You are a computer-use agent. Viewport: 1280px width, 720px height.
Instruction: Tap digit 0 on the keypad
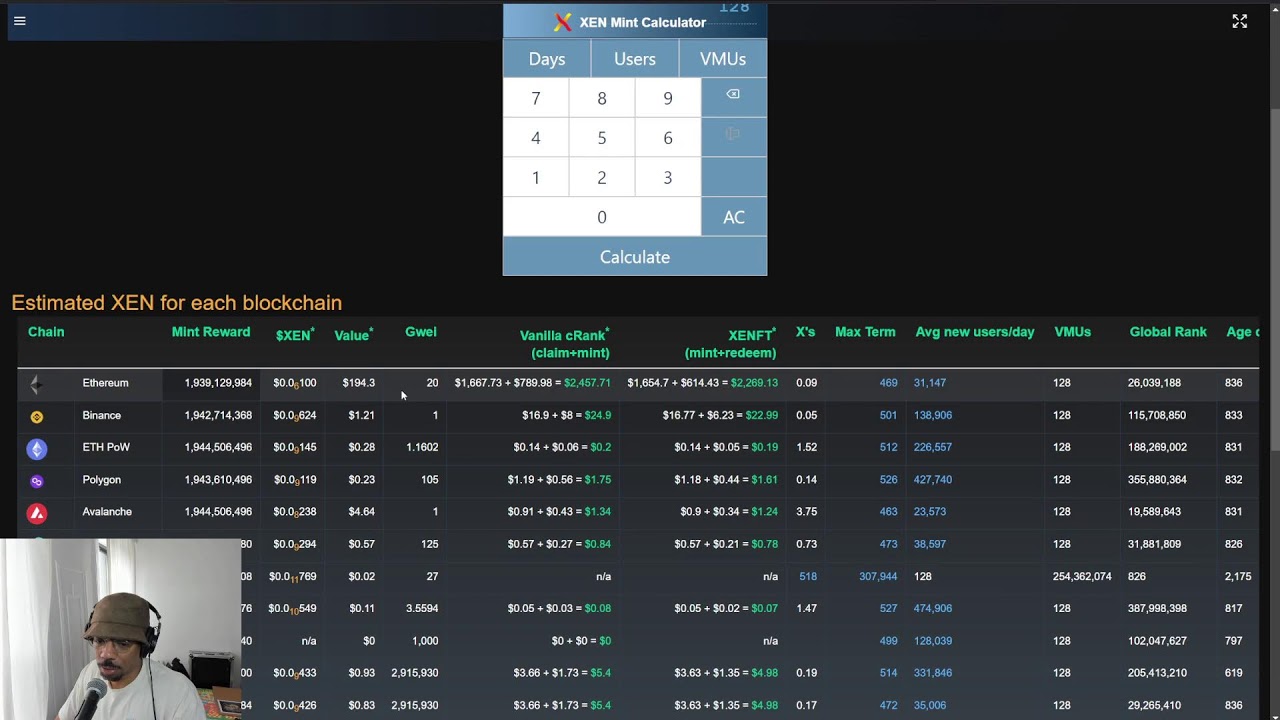click(602, 217)
